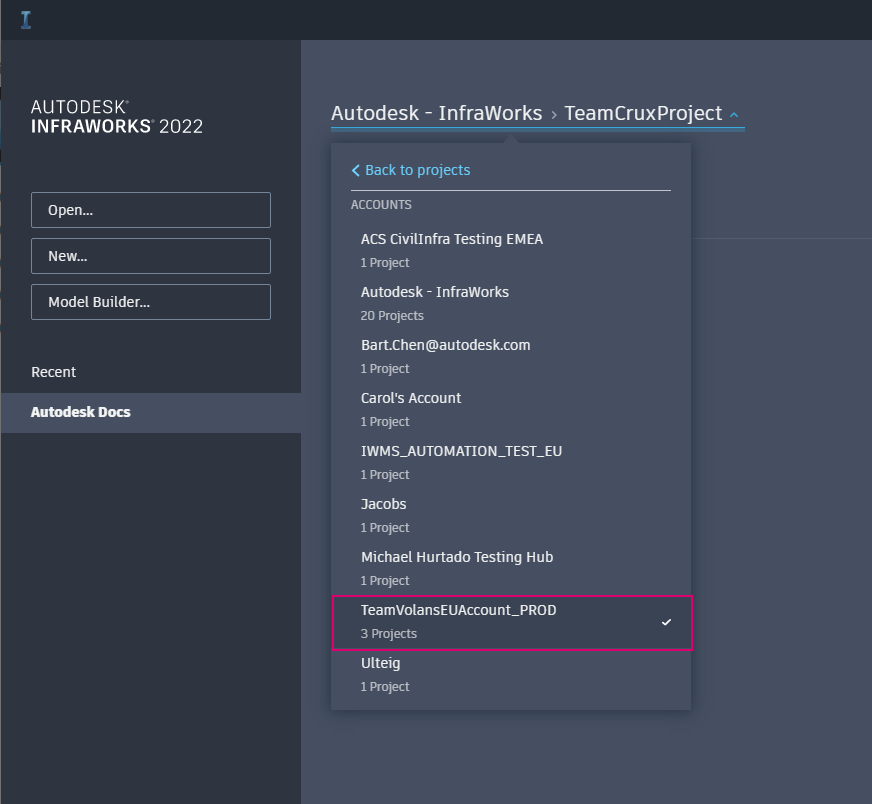Launch Model Builder
This screenshot has height=804, width=872.
(x=150, y=302)
